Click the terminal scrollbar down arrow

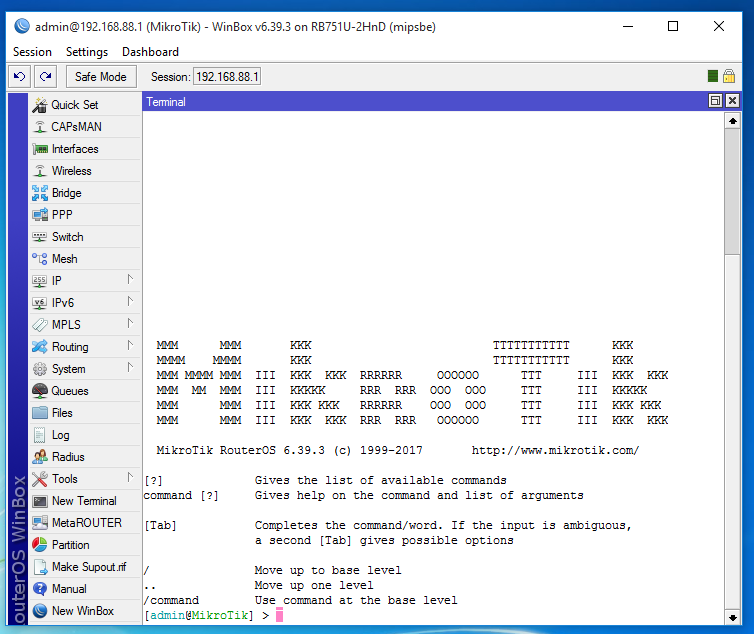click(x=732, y=618)
